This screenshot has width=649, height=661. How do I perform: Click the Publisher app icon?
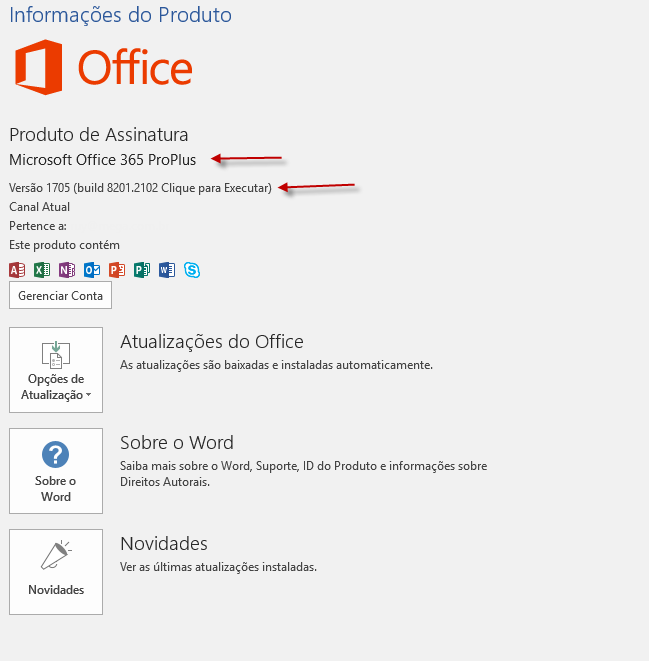click(142, 270)
